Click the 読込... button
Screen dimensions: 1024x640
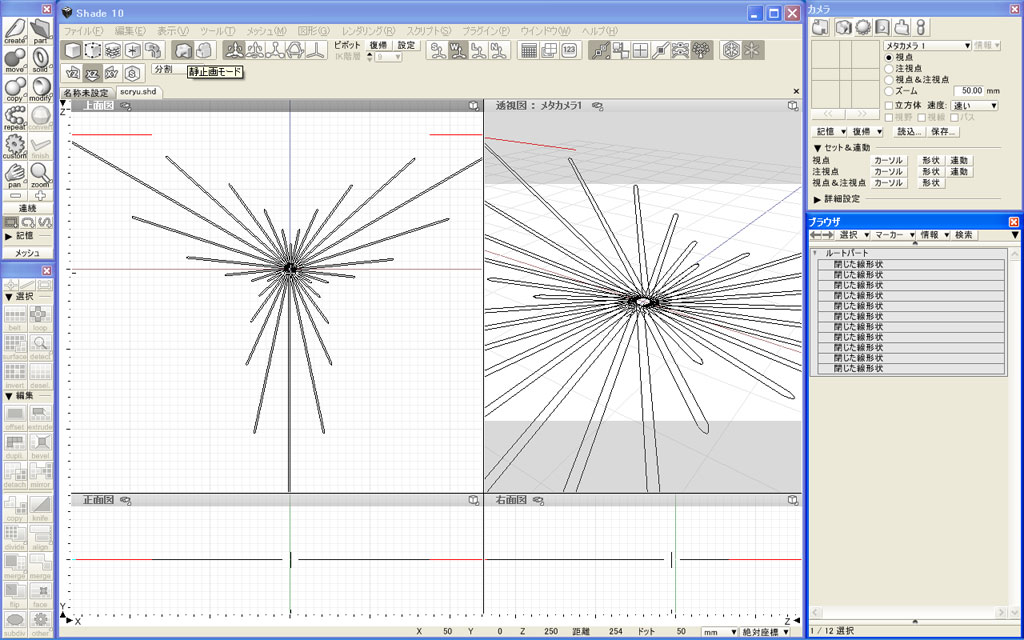(909, 132)
